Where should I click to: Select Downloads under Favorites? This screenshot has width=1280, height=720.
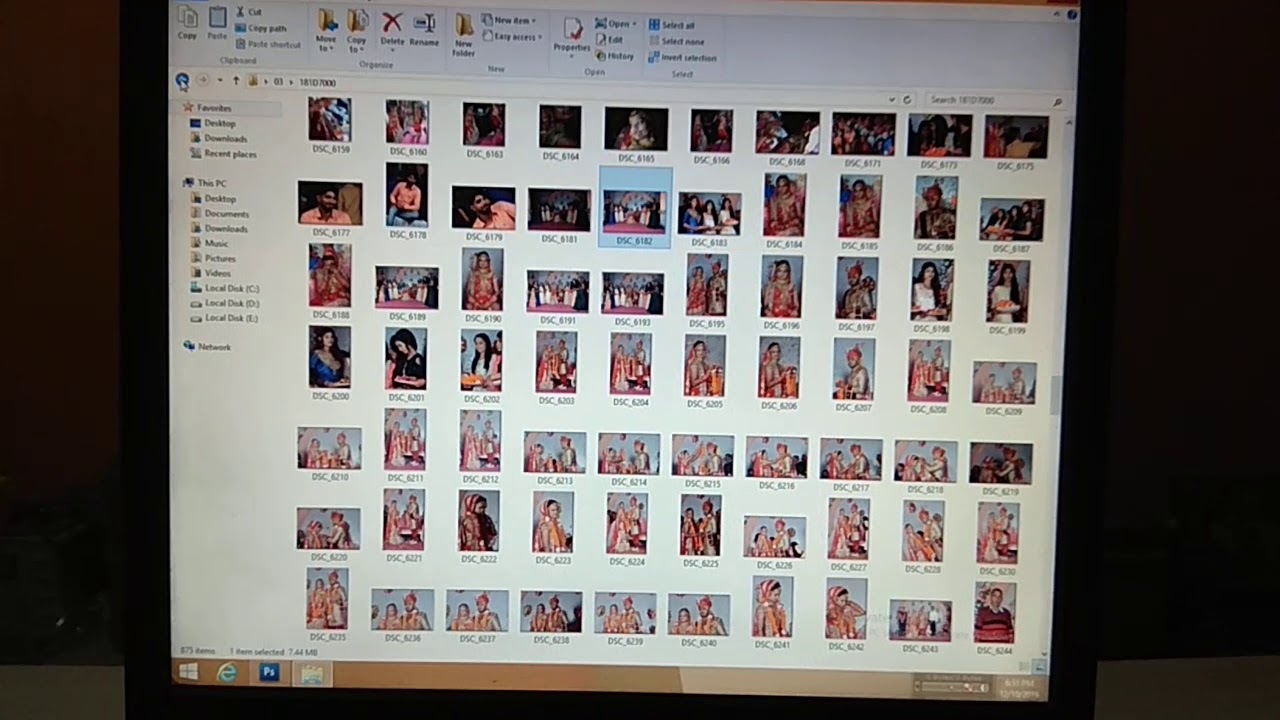(218, 139)
